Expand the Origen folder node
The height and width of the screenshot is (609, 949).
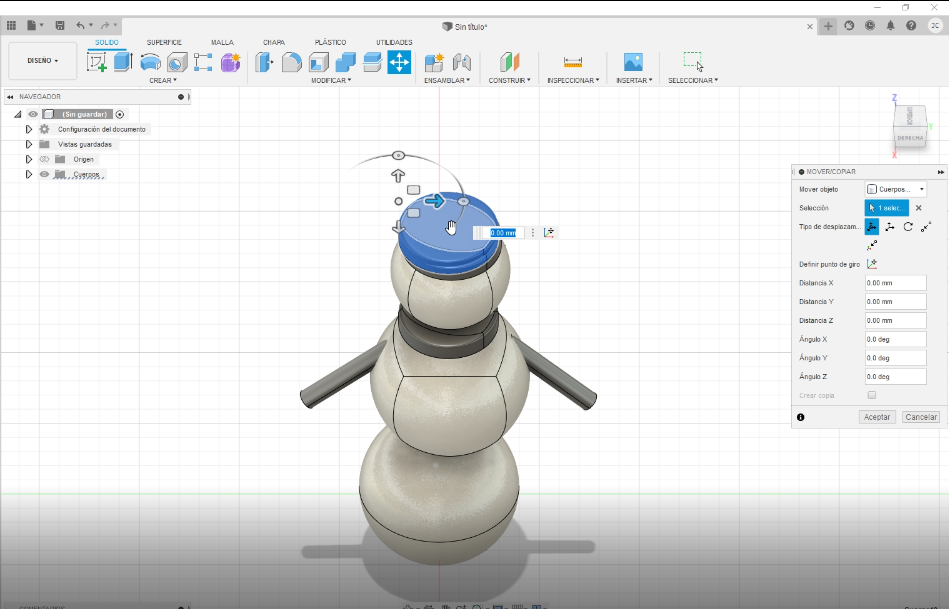[x=28, y=159]
